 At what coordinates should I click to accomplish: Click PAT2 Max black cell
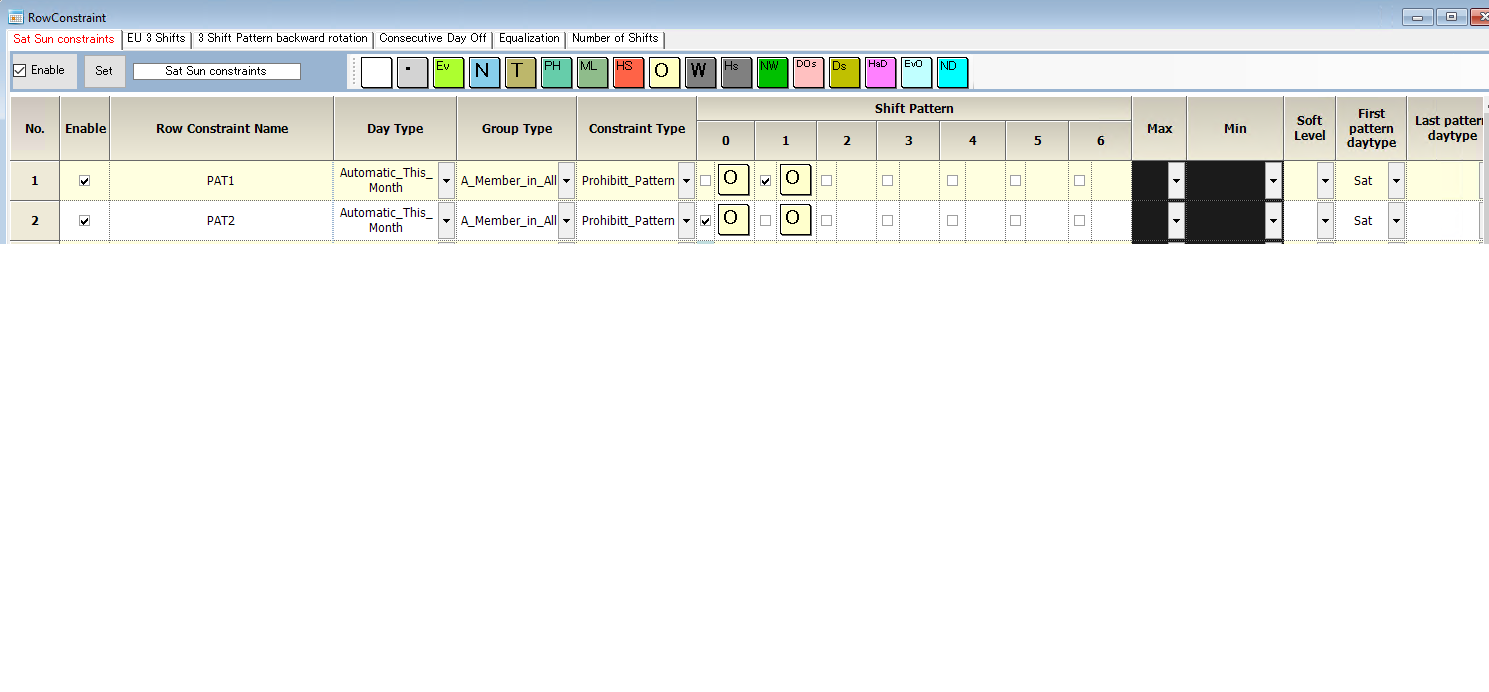[1150, 221]
